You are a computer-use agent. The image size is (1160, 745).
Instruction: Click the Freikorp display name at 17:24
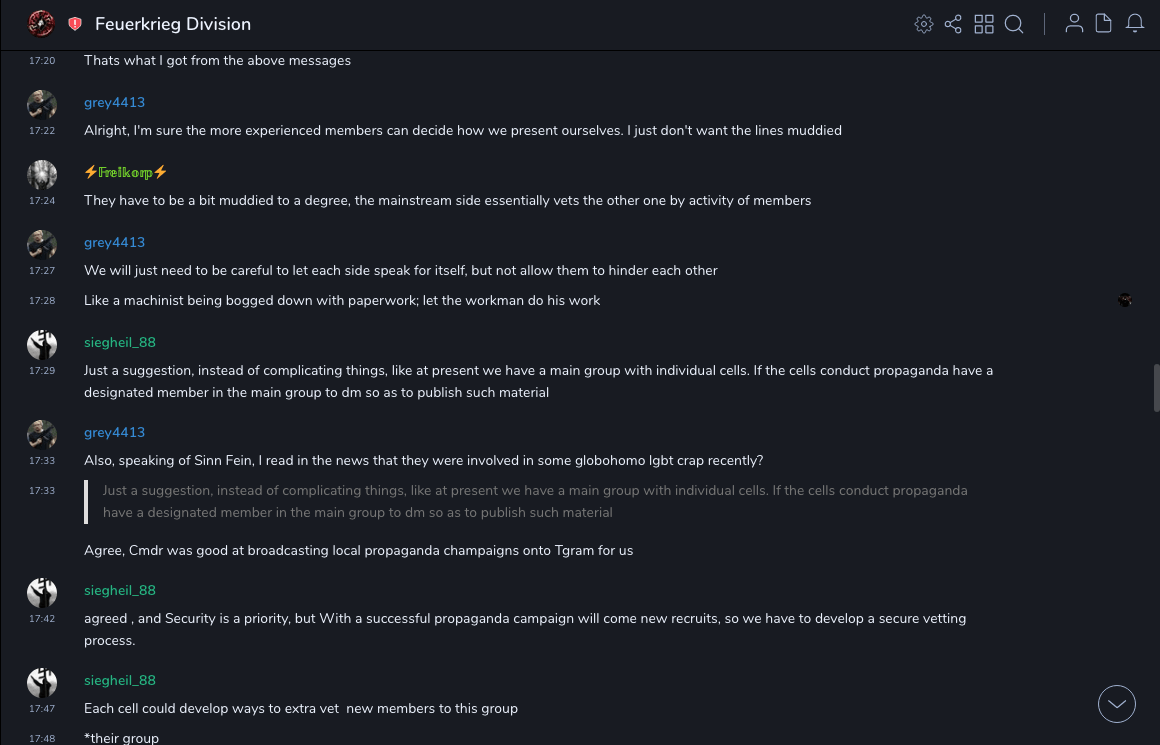[x=125, y=172]
